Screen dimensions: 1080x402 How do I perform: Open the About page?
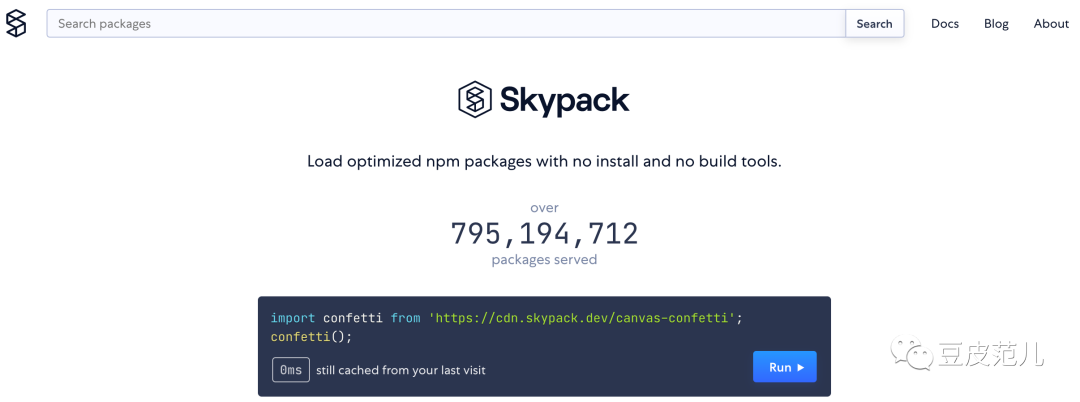[1051, 23]
